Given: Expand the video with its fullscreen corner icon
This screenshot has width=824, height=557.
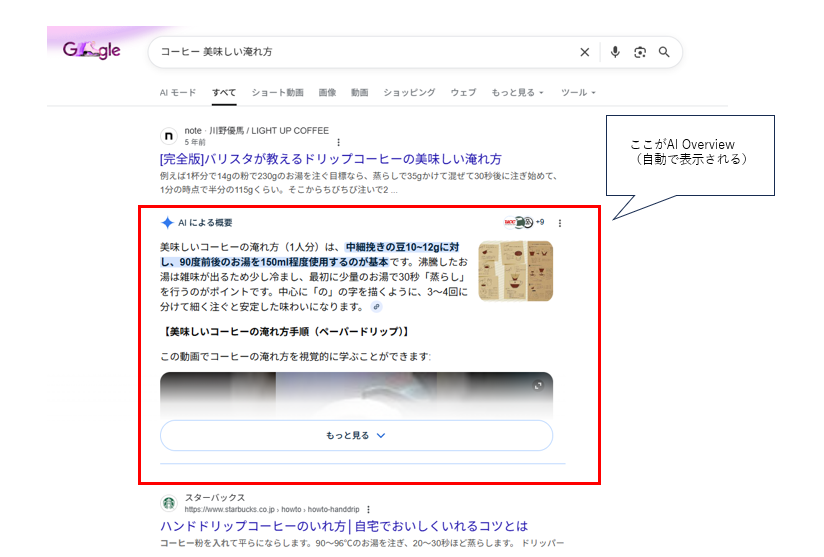Looking at the screenshot, I should (x=538, y=386).
